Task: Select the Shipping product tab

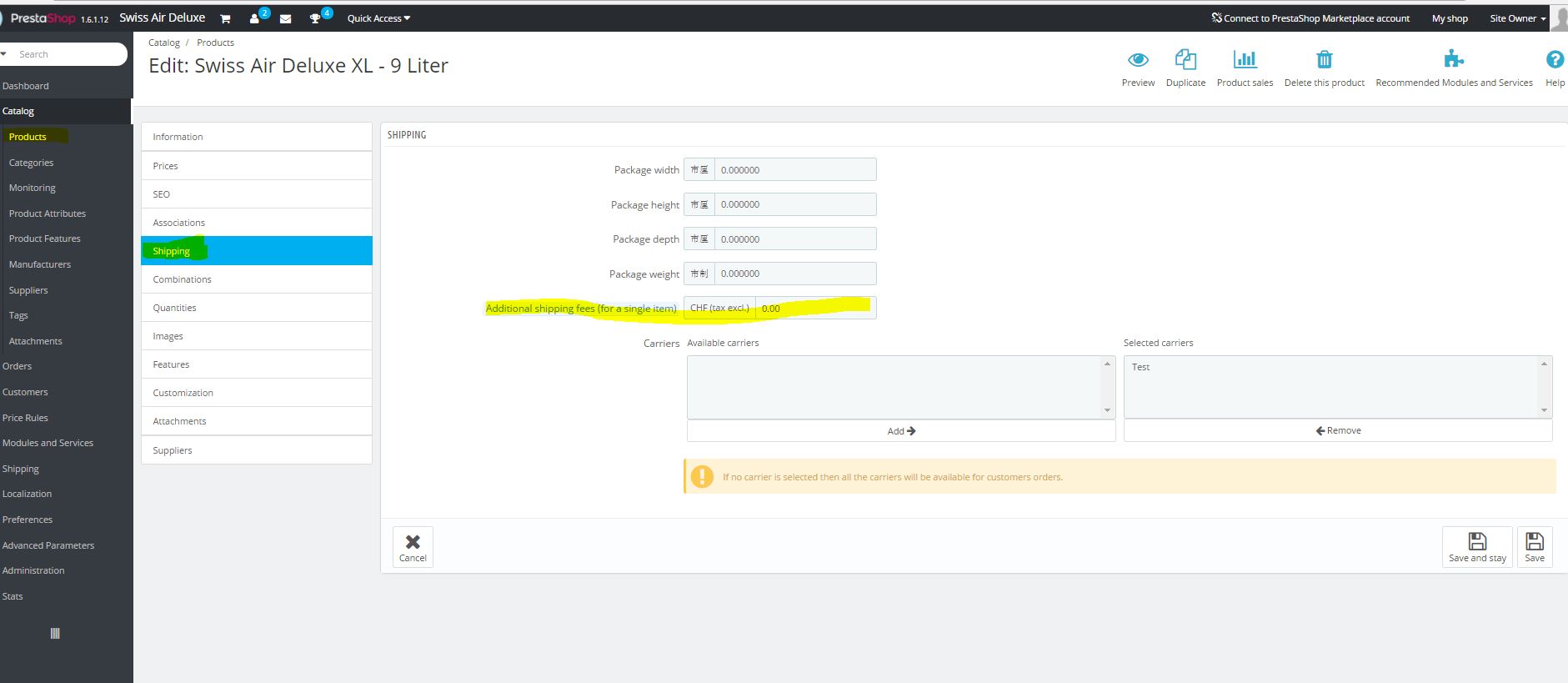Action: pyautogui.click(x=257, y=251)
